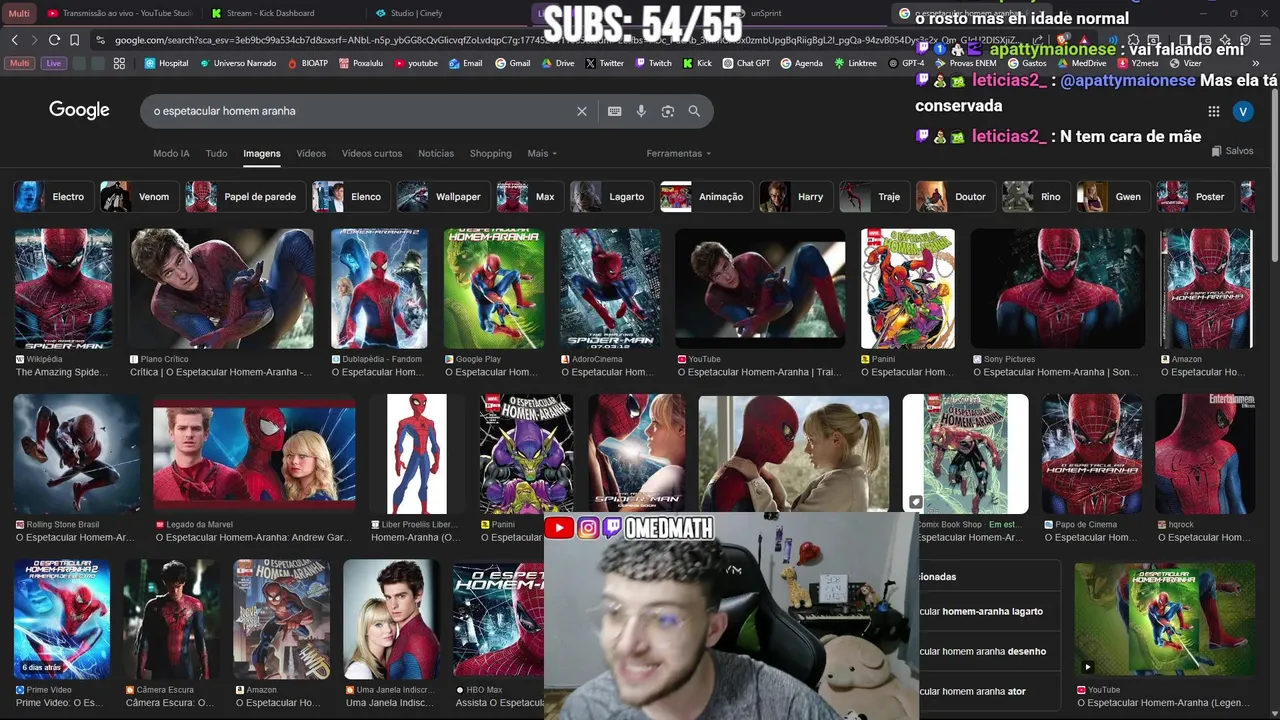
Task: Open the Plano Crítico image result
Action: [x=221, y=289]
